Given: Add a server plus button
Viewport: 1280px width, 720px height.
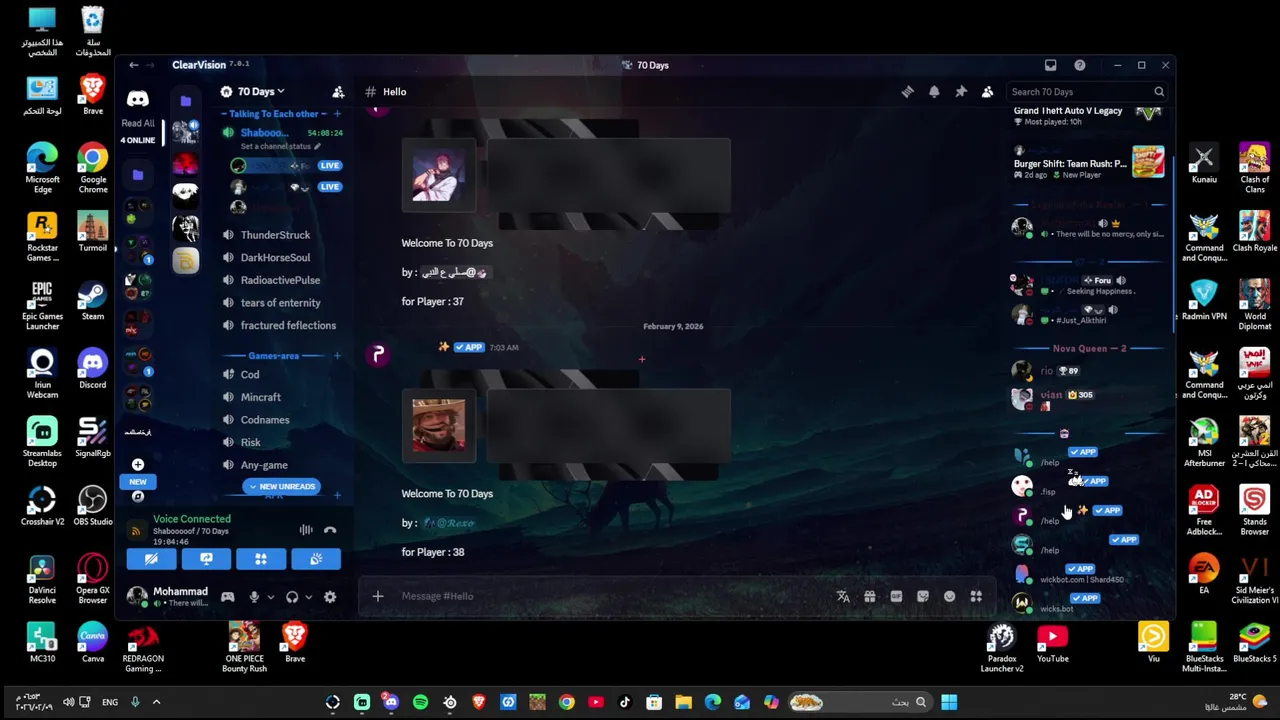Looking at the screenshot, I should pos(138,464).
